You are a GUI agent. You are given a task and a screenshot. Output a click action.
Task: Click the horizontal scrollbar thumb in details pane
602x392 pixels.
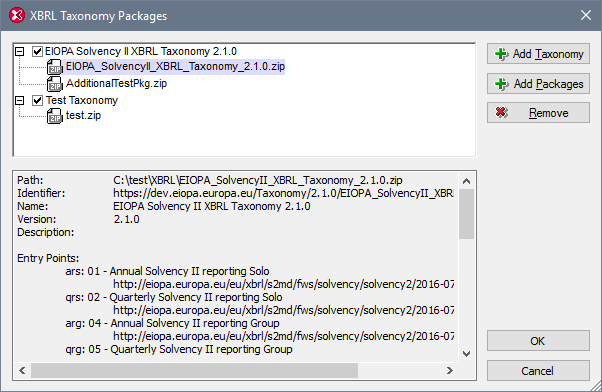click(194, 370)
